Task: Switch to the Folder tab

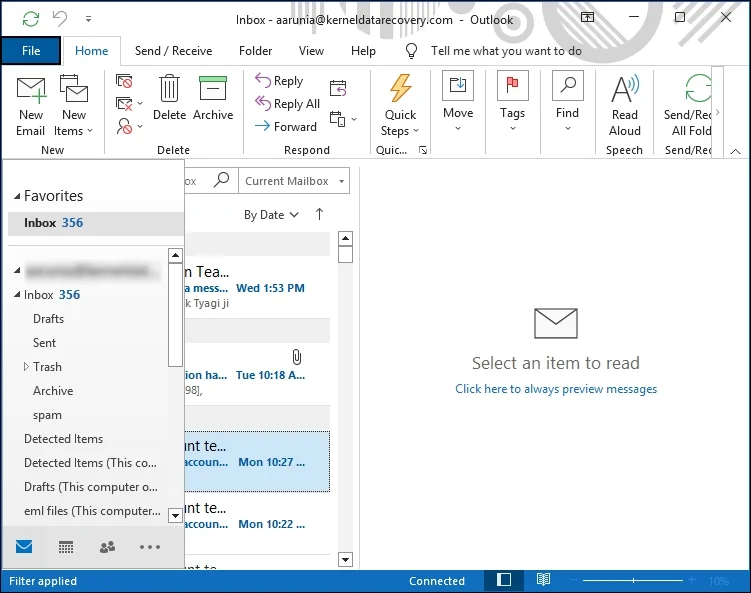Action: tap(255, 51)
